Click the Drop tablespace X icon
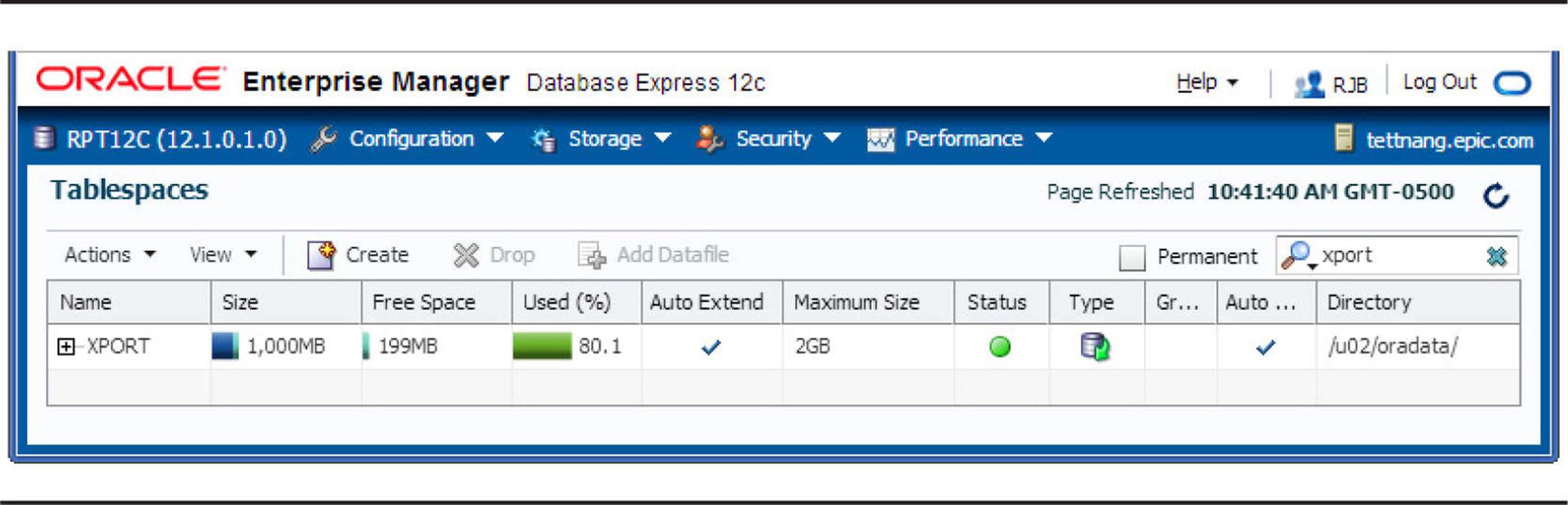This screenshot has width=1568, height=505. tap(466, 256)
